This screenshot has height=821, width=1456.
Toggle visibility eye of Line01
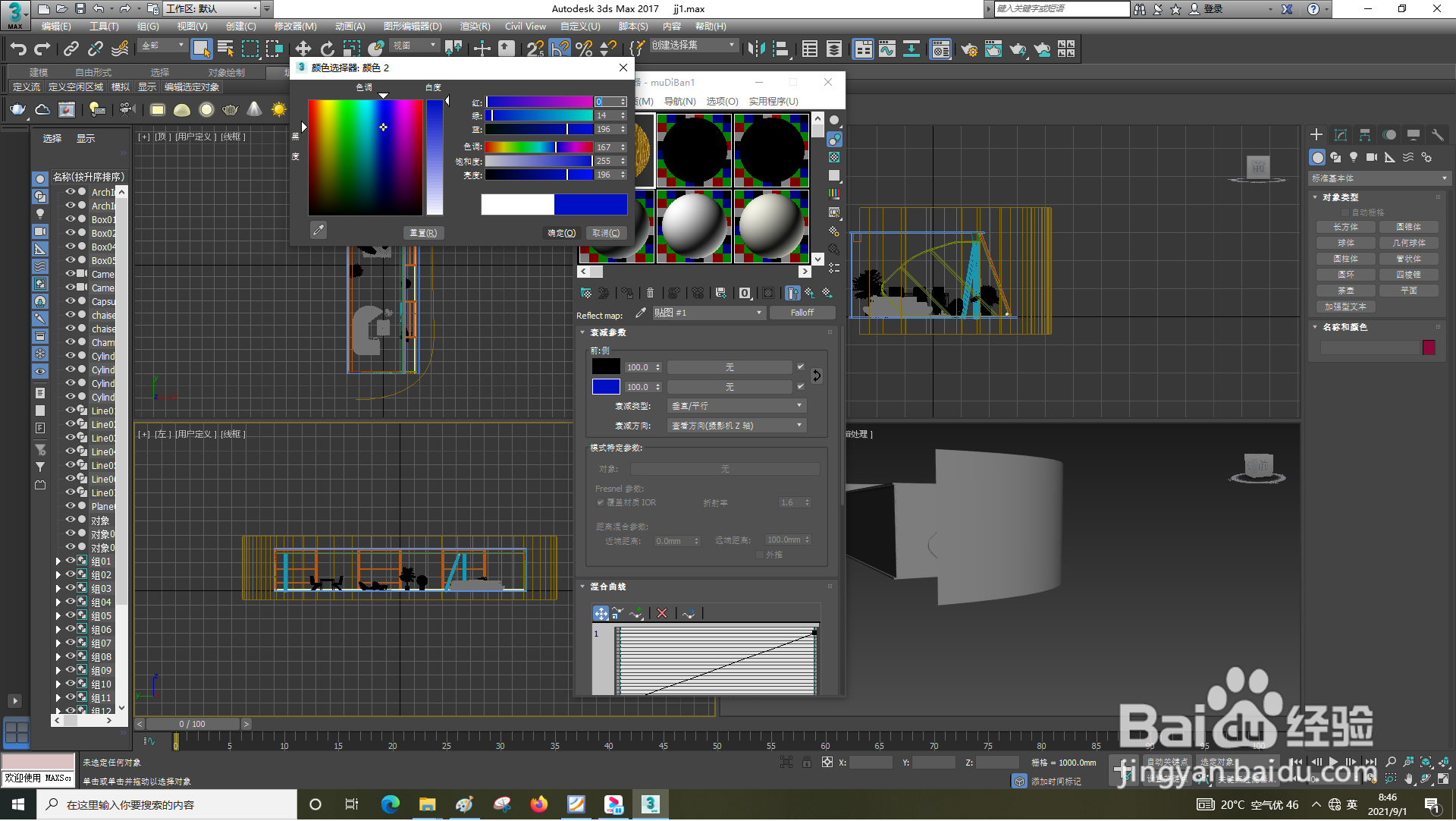(x=71, y=410)
